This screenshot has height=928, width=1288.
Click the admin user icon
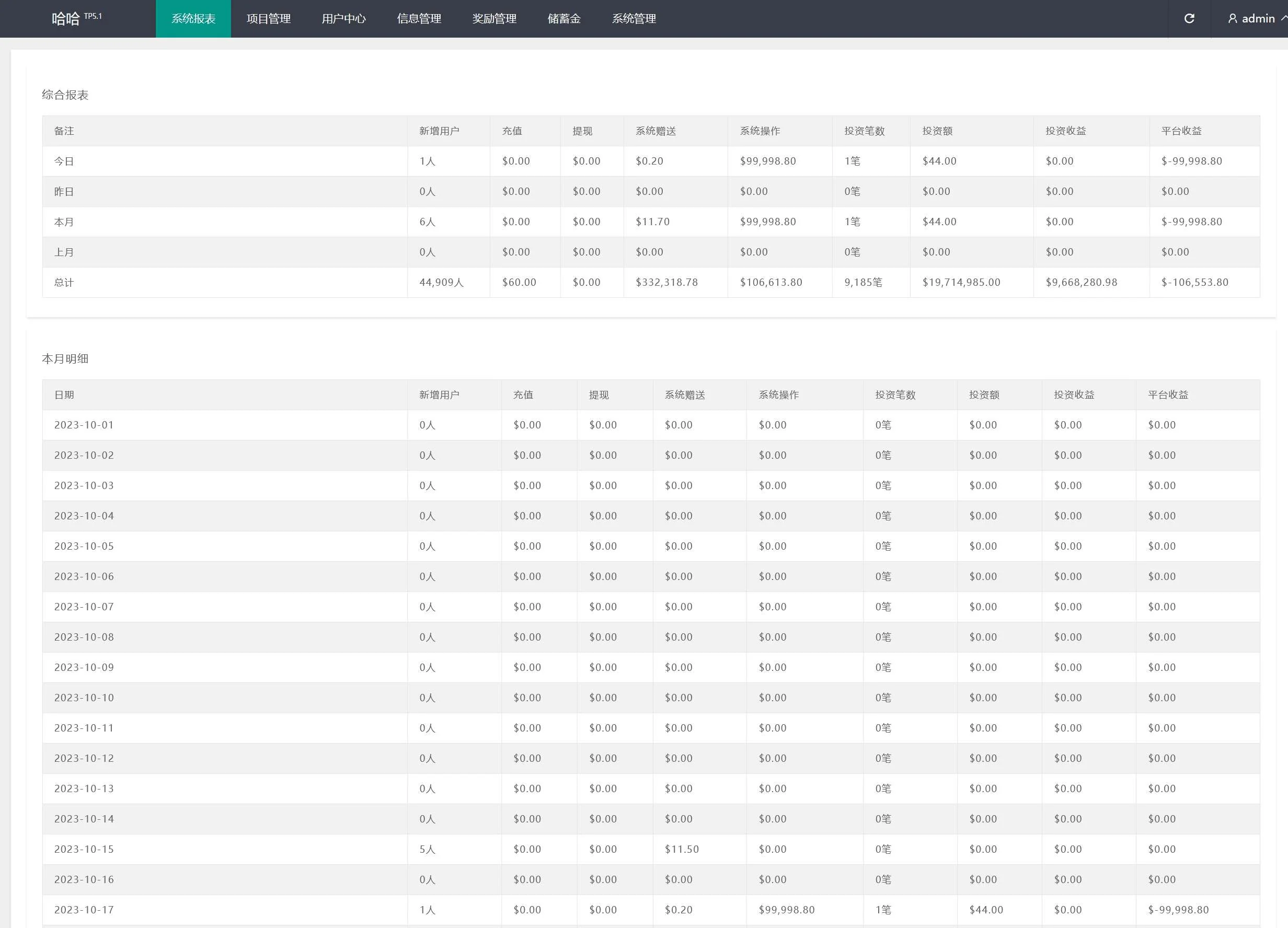1233,19
